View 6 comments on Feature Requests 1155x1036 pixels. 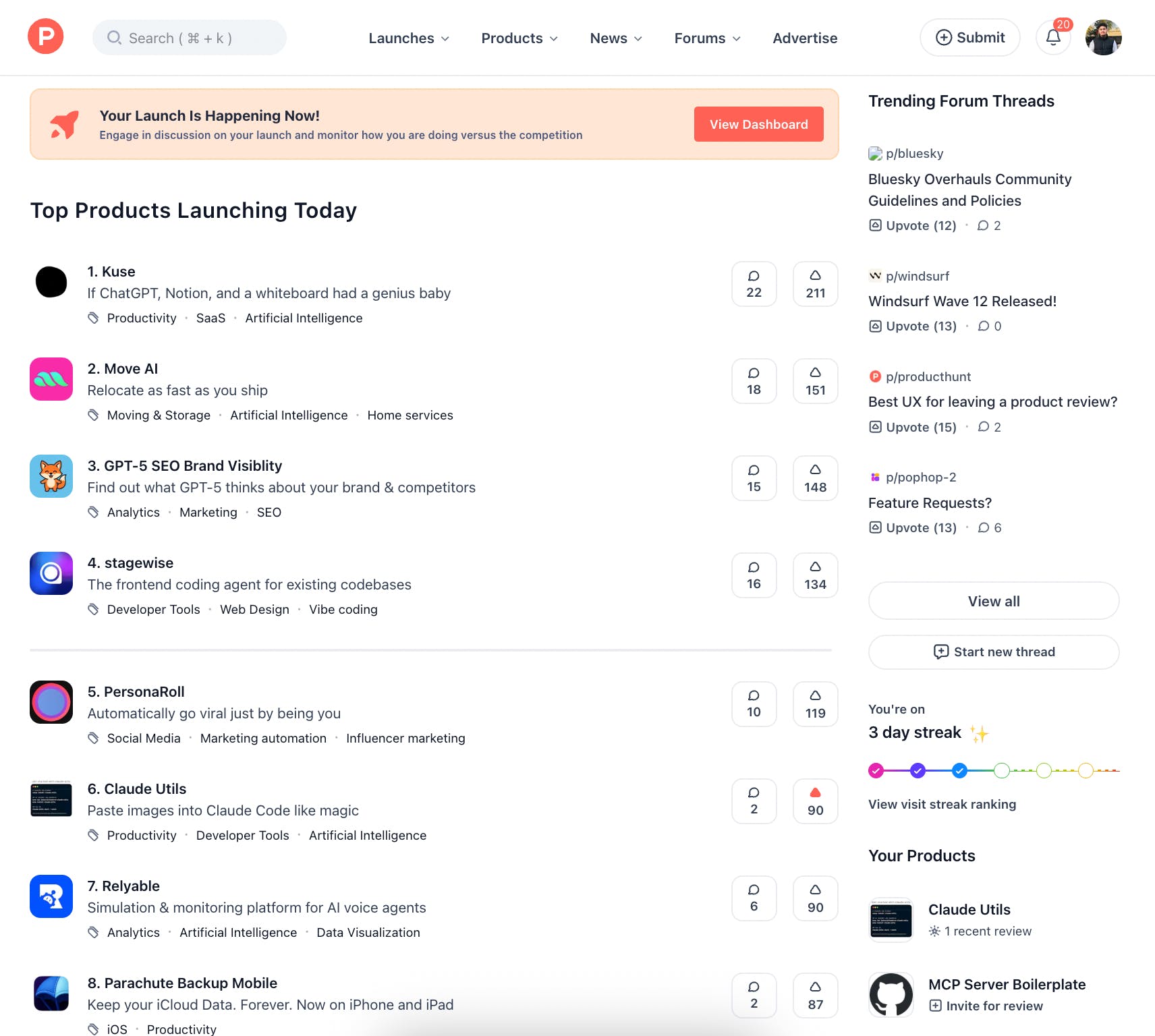click(990, 527)
